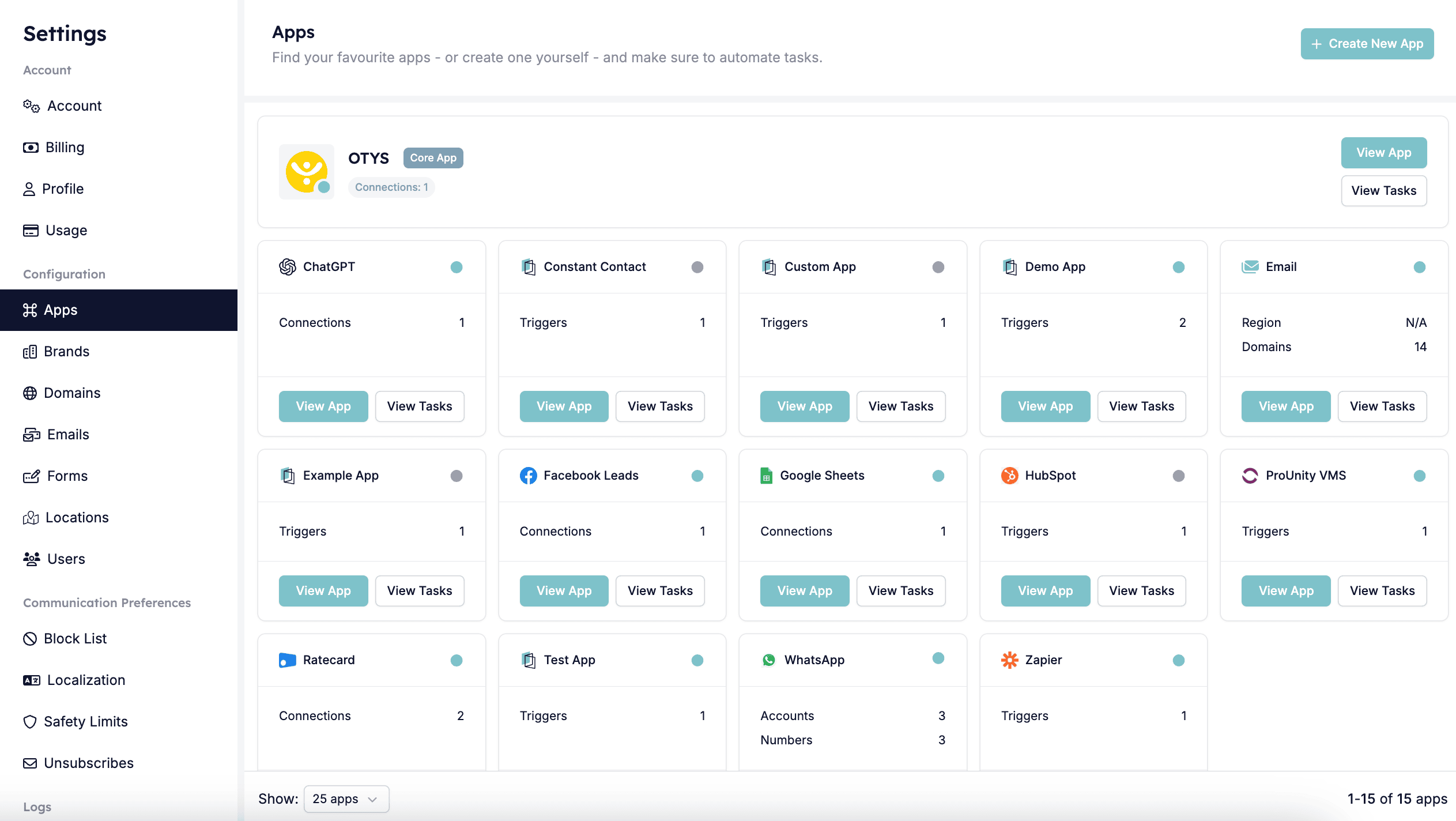Click the Email envelope icon
The height and width of the screenshot is (821, 1456).
[x=1250, y=267]
